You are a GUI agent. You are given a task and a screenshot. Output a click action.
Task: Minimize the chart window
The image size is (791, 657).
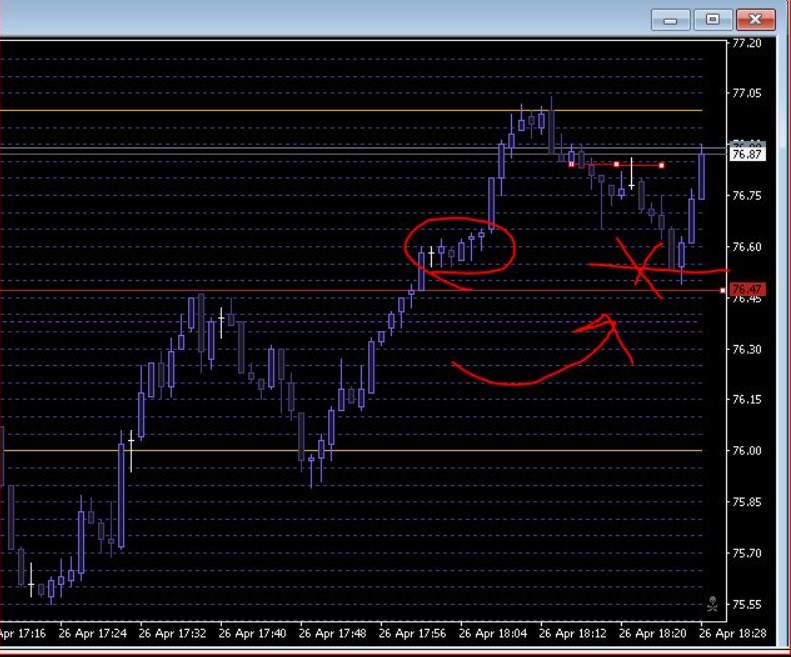coord(670,20)
